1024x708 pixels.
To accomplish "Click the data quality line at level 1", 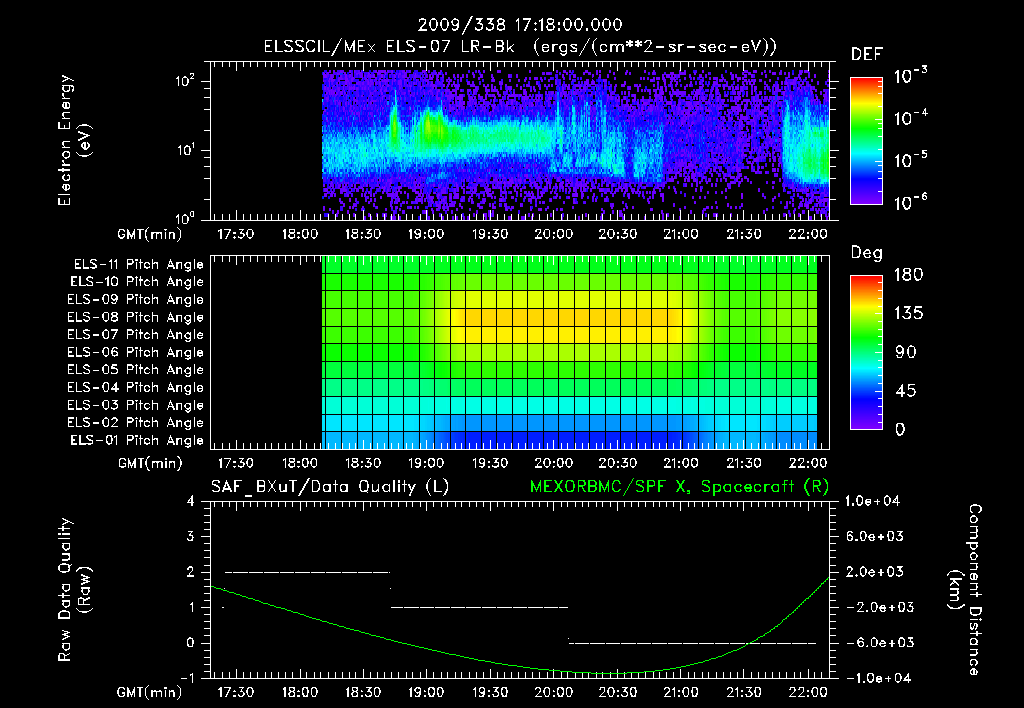I will [x=479, y=607].
